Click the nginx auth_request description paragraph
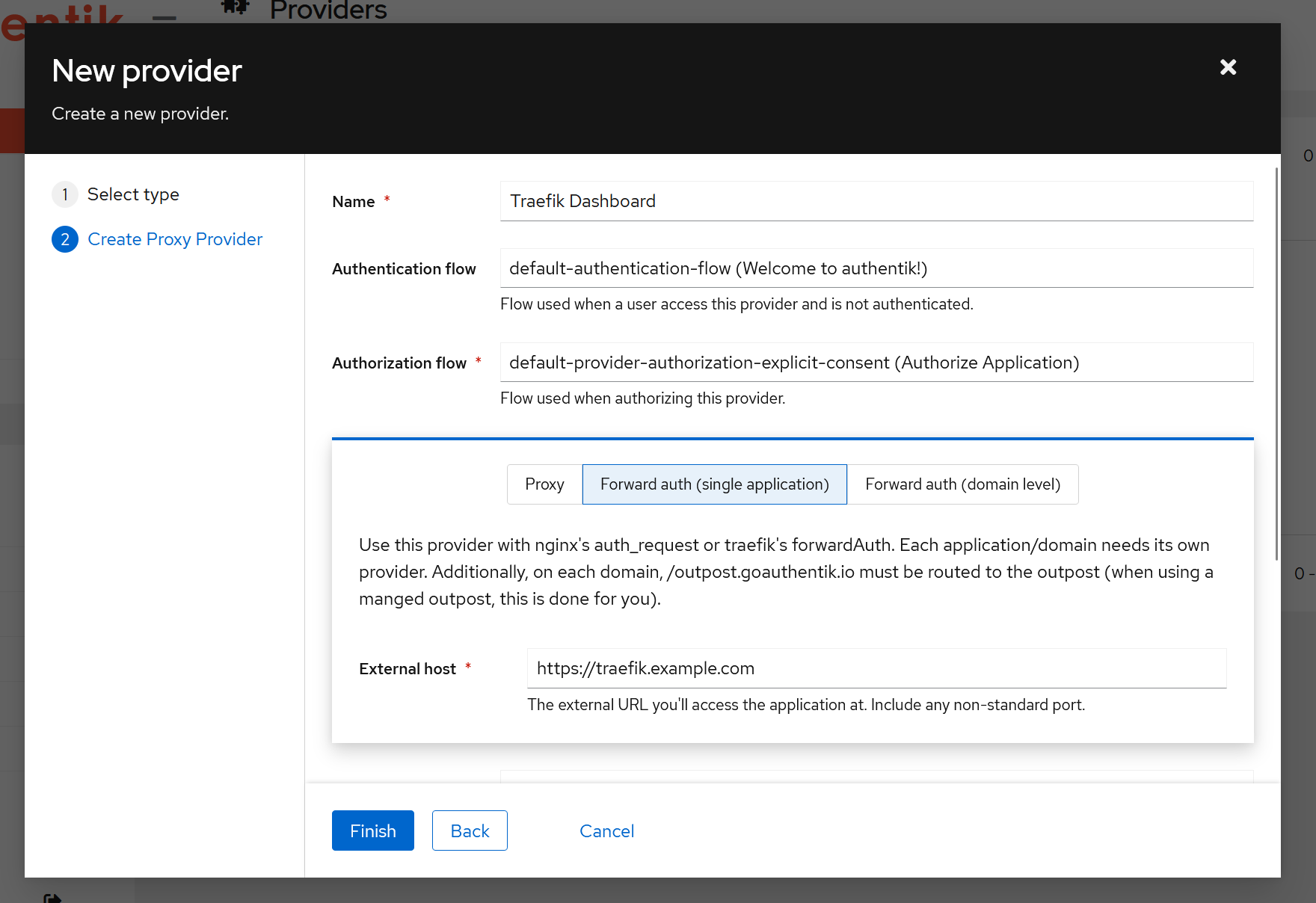Viewport: 1316px width, 903px height. pyautogui.click(x=786, y=572)
